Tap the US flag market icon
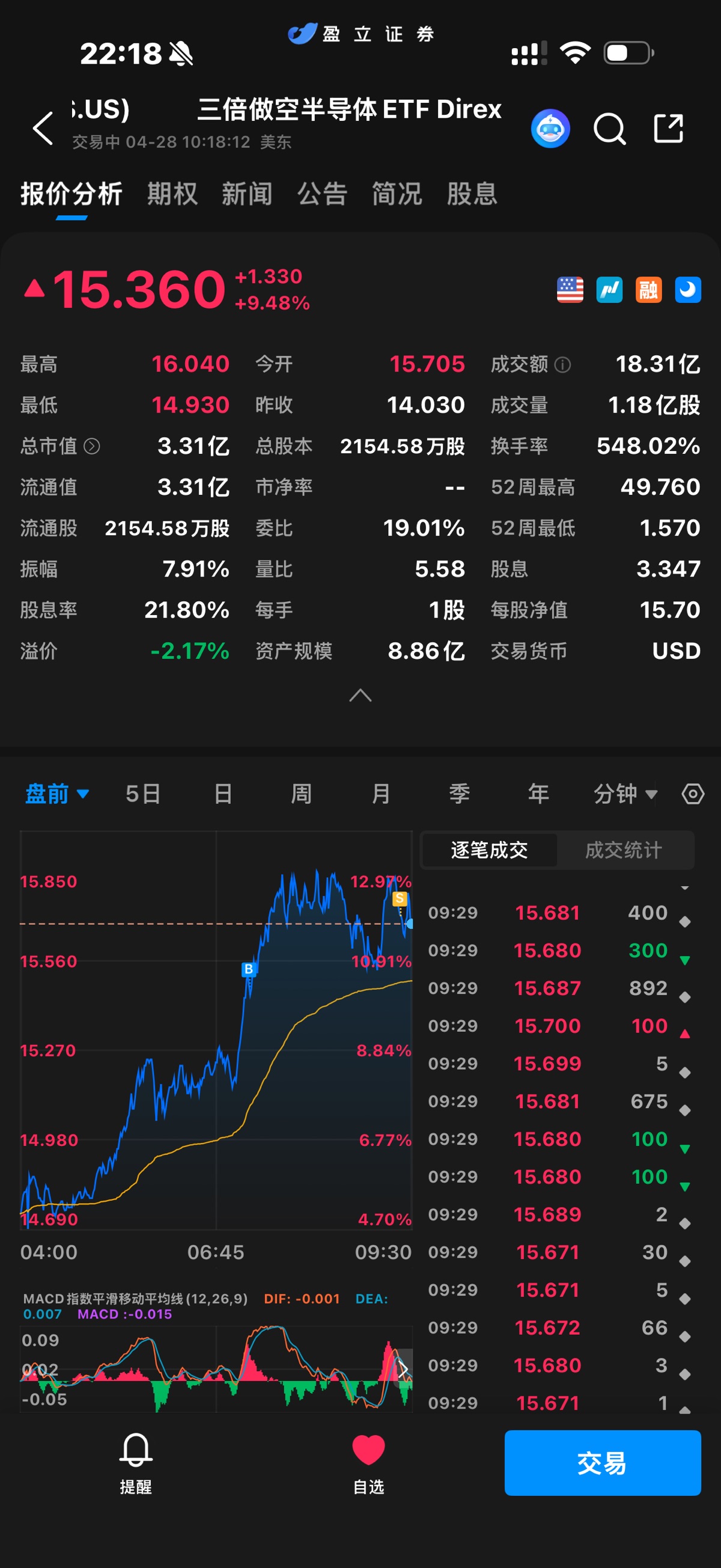Screen dimensions: 721x1568 click(570, 290)
